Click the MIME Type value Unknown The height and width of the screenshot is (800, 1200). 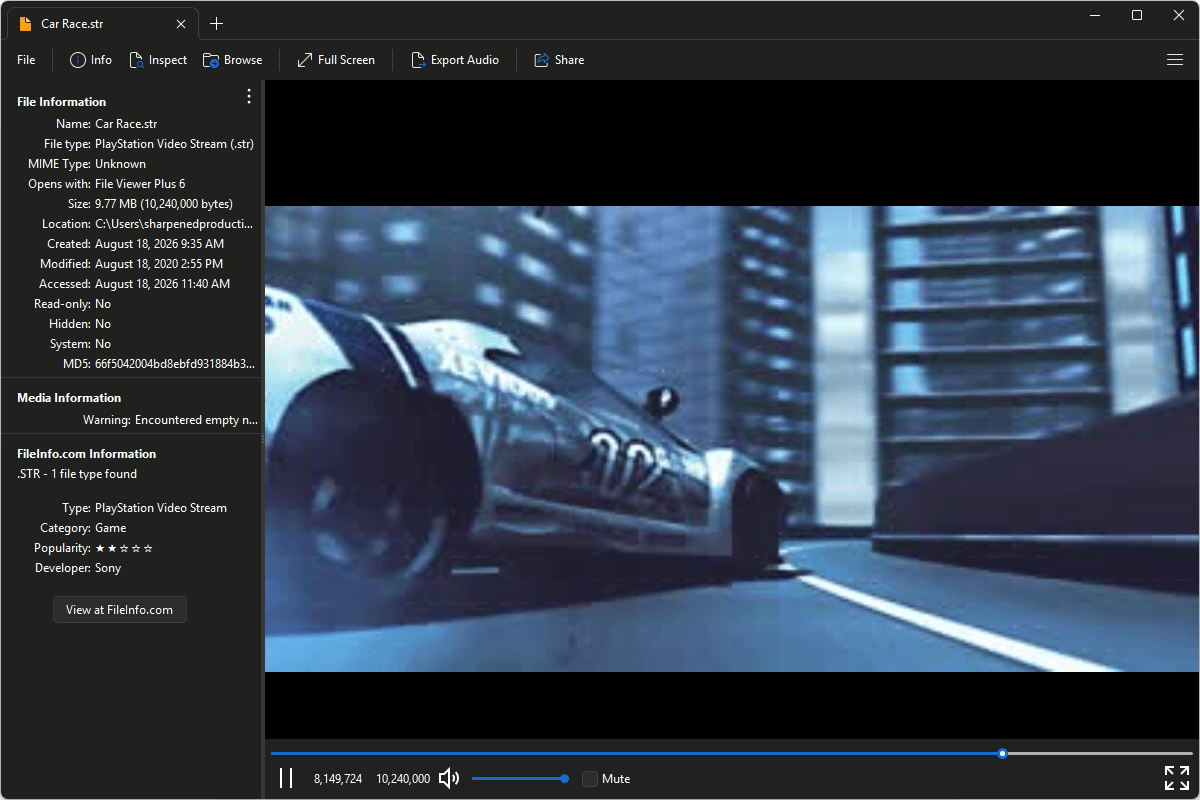click(120, 164)
